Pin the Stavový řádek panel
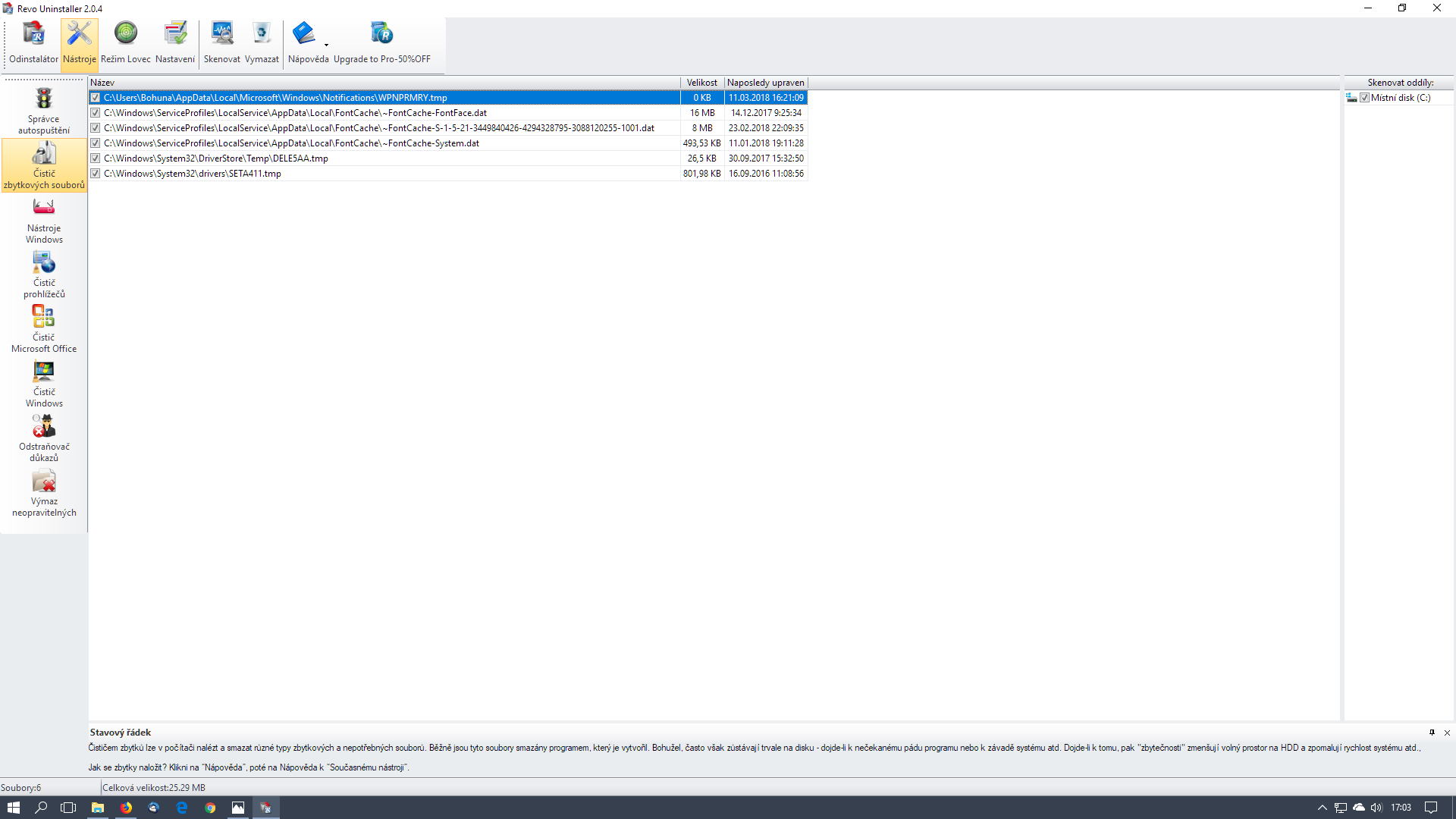This screenshot has height=819, width=1456. pyautogui.click(x=1432, y=733)
